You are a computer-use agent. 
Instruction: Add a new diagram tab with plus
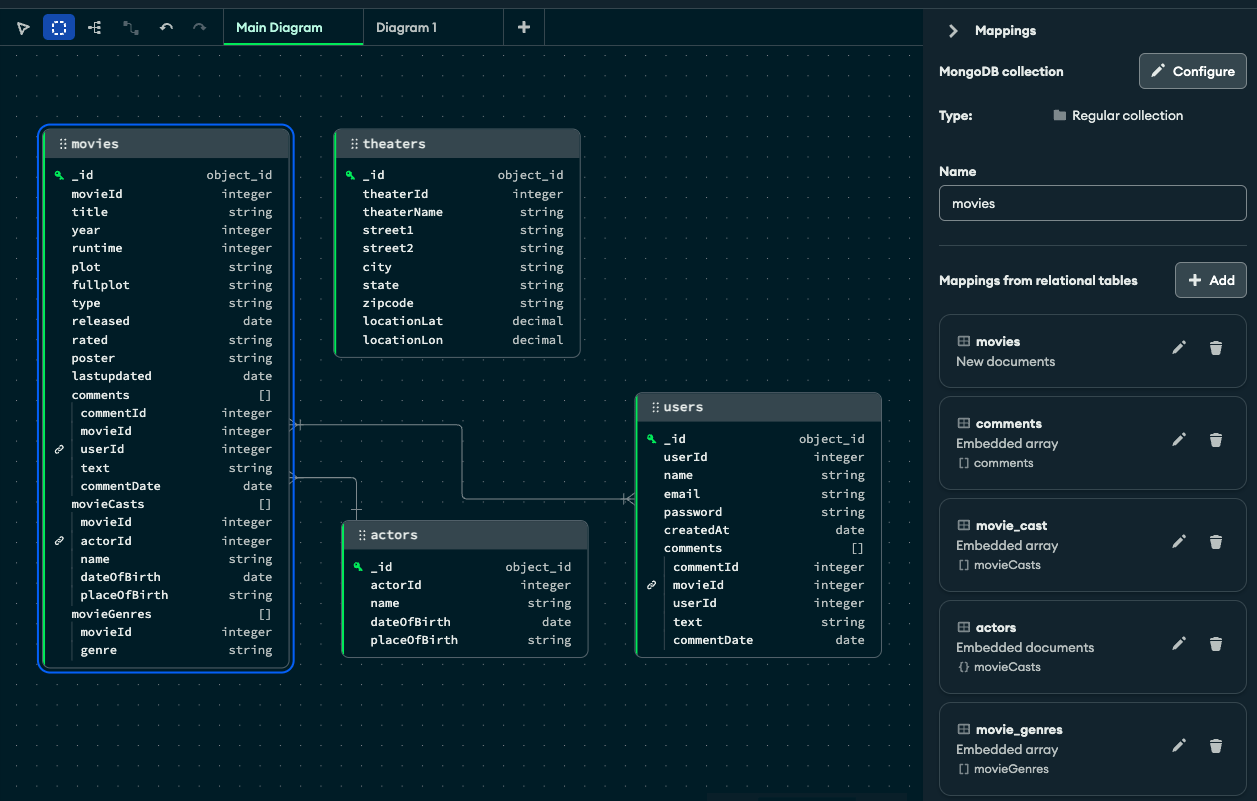[524, 27]
